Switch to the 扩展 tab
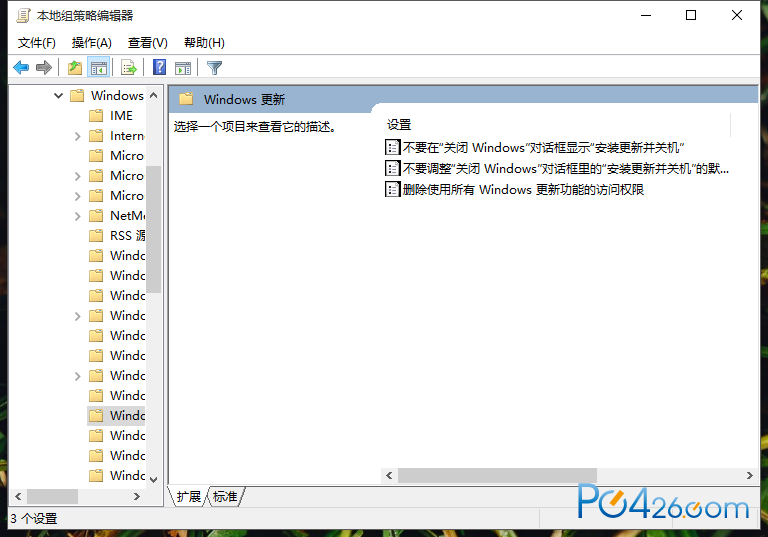 189,496
